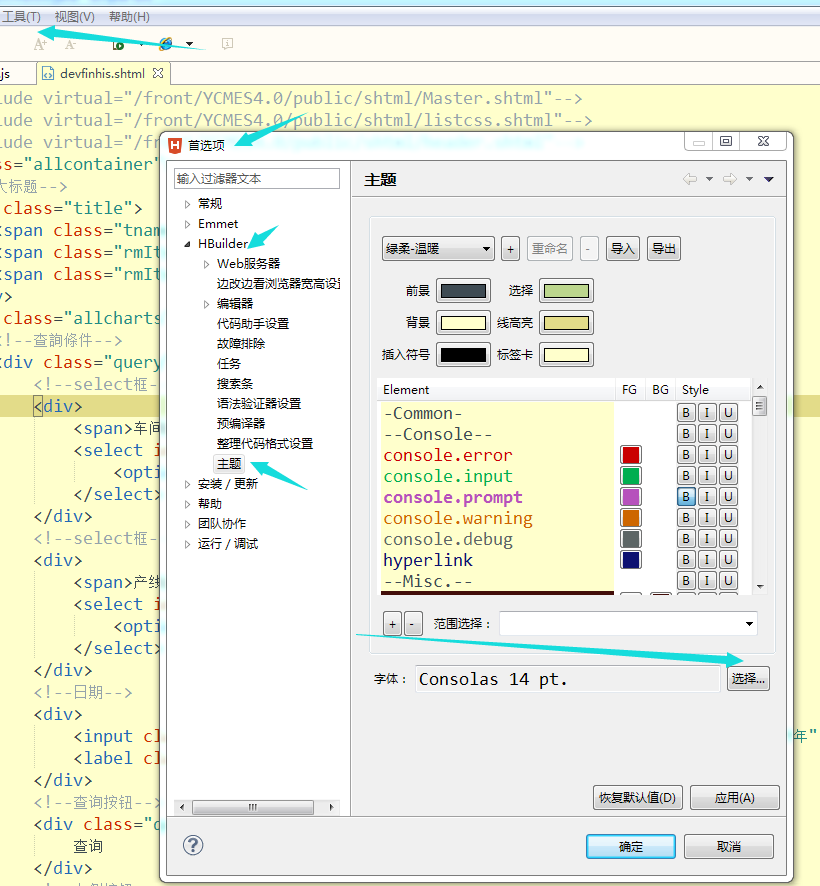The image size is (820, 886).
Task: Toggle italic for console.input element
Action: coord(707,475)
